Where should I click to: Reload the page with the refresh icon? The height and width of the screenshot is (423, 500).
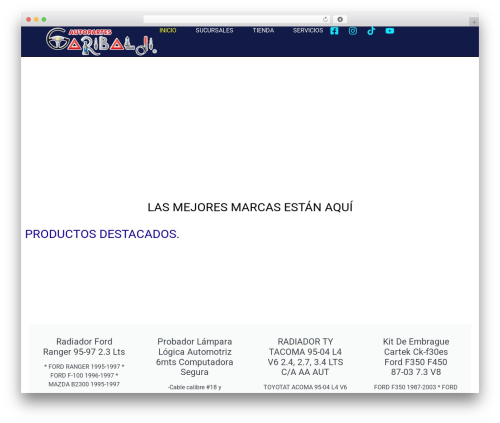pyautogui.click(x=325, y=19)
